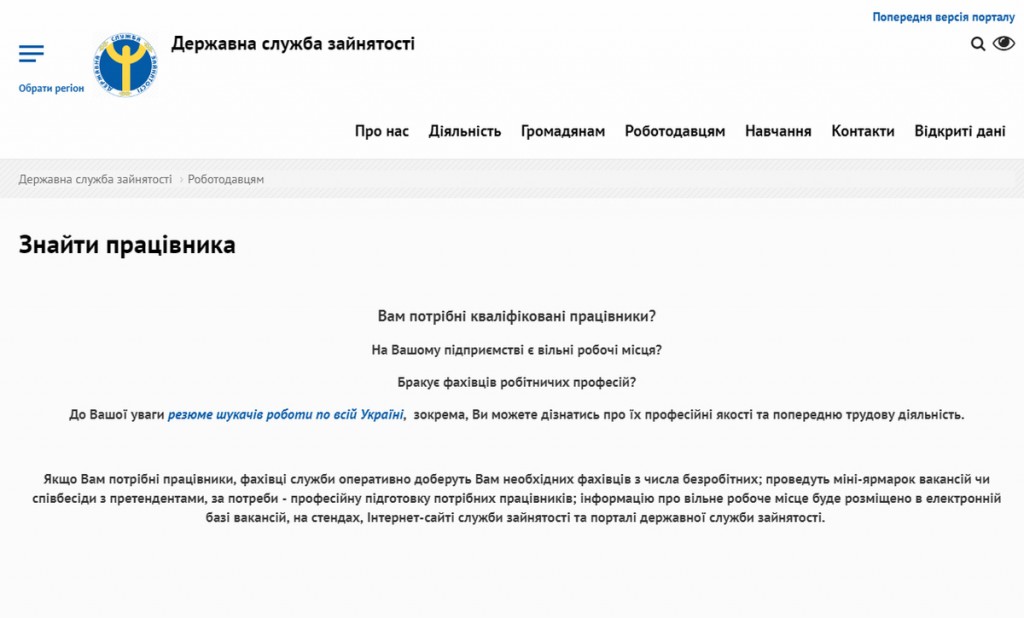Screen dimensions: 1024x618
Task: Click the "Державна служба зайнятості" site title
Action: click(293, 44)
